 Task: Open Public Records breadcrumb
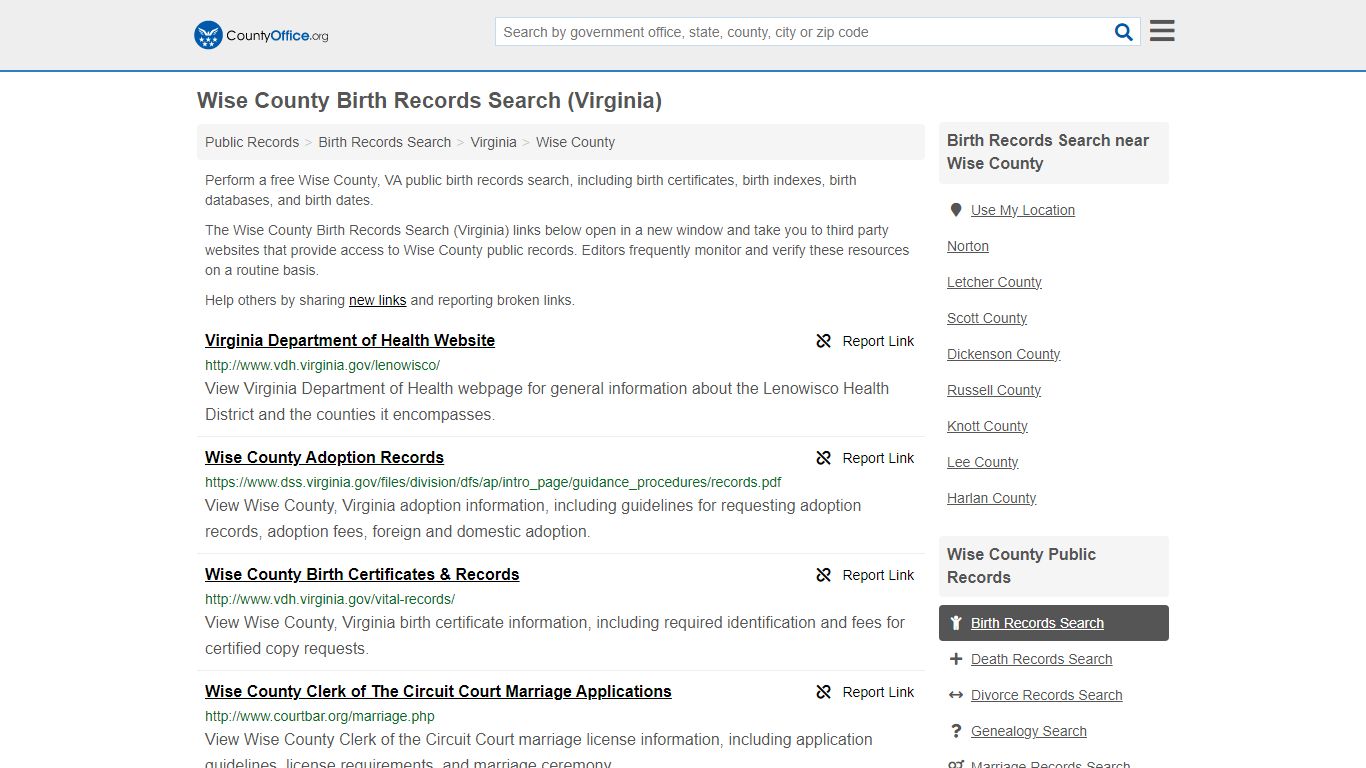252,142
